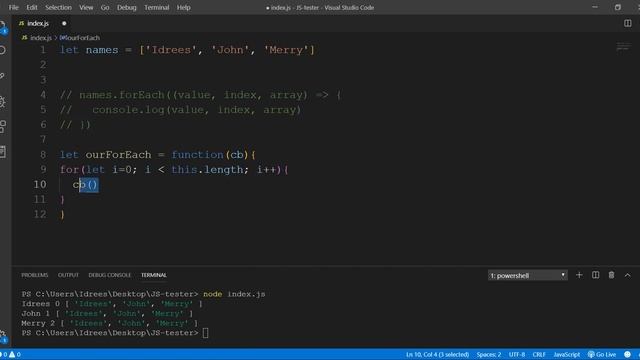Open Source Control in activity bar
This screenshot has width=640, height=360.
pos(3,76)
